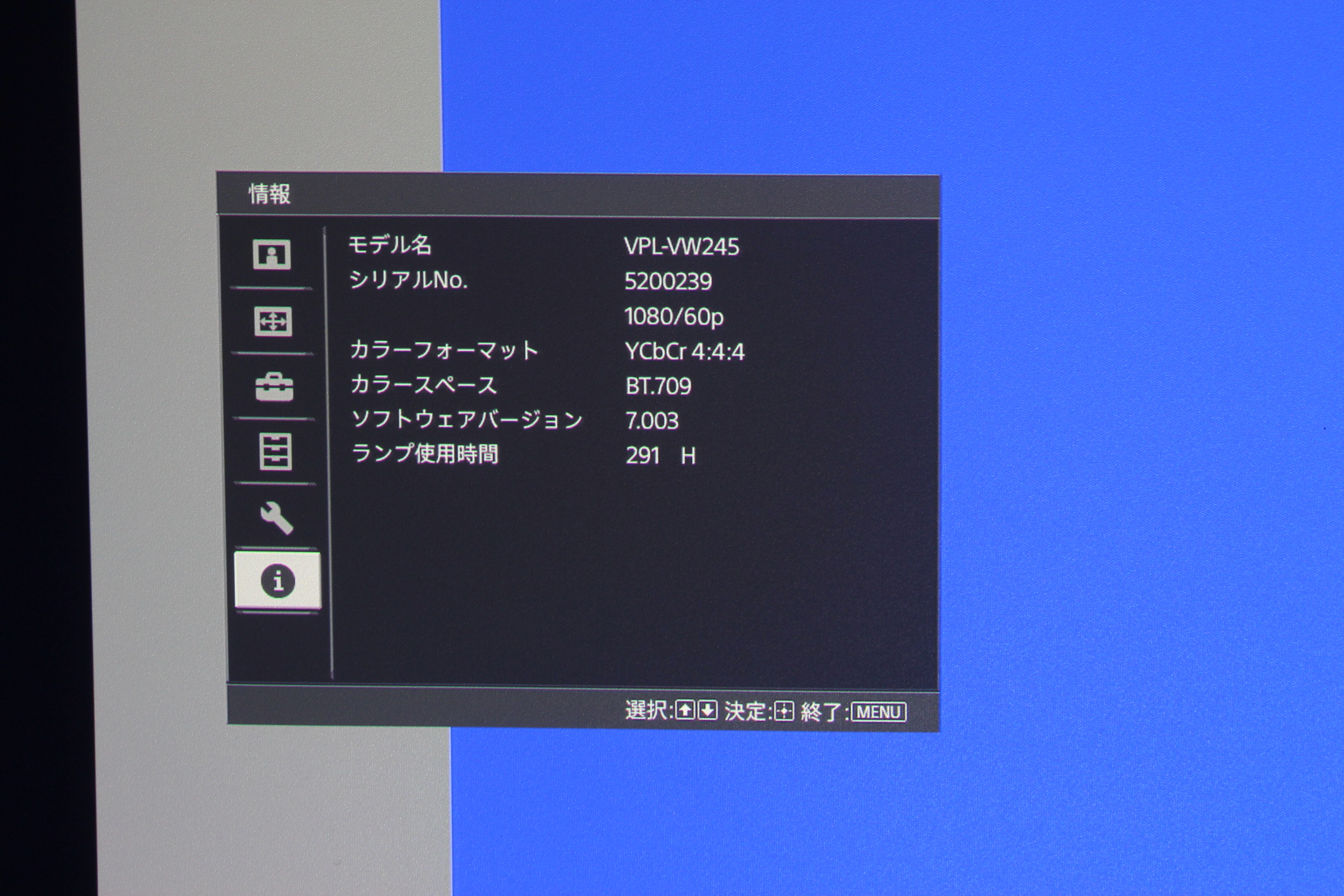Select the toolbox Setup menu icon
The image size is (1344, 896).
(274, 387)
